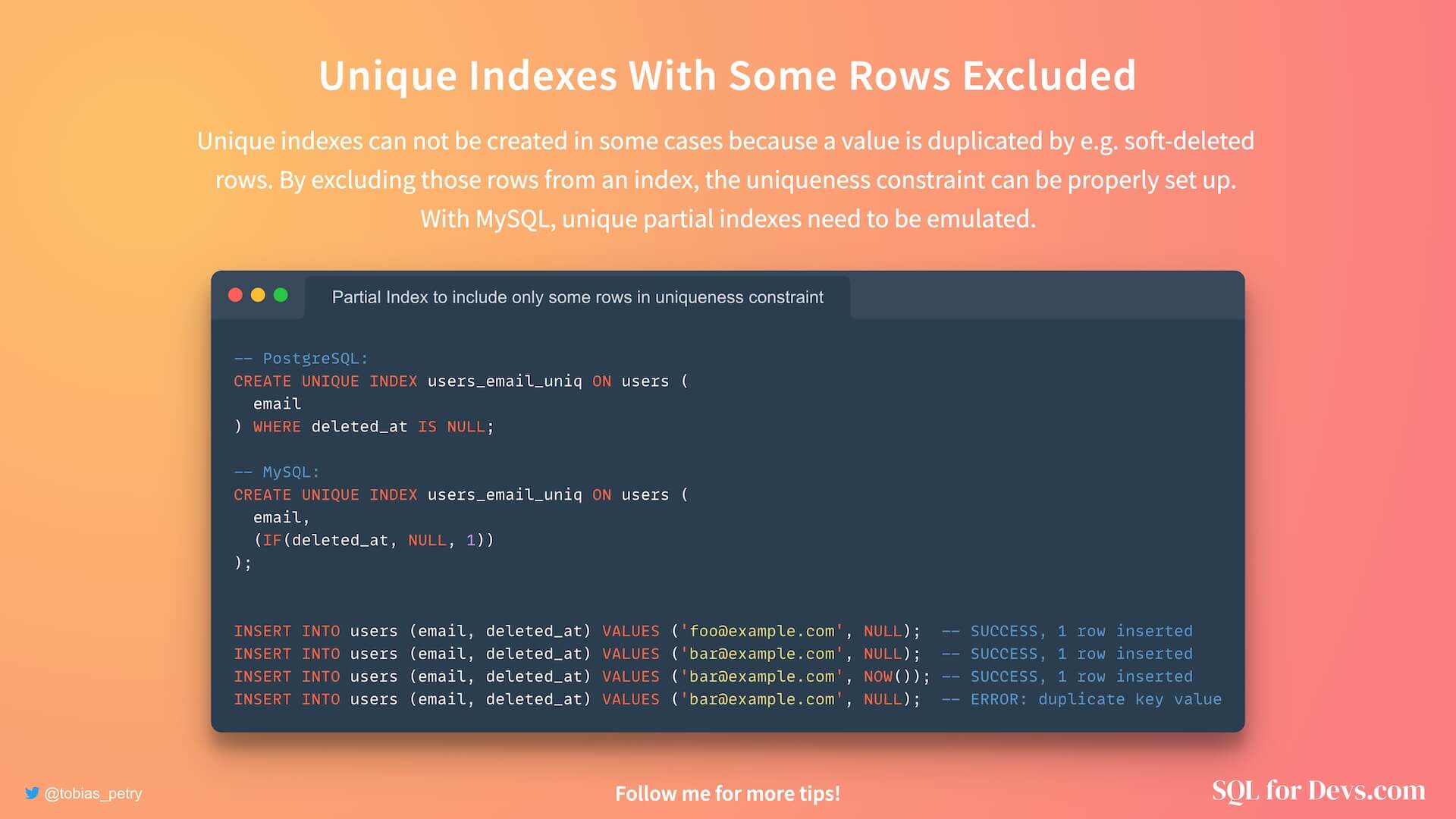Open the @tobias_petry handle
The image size is (1456, 819).
coord(93,793)
